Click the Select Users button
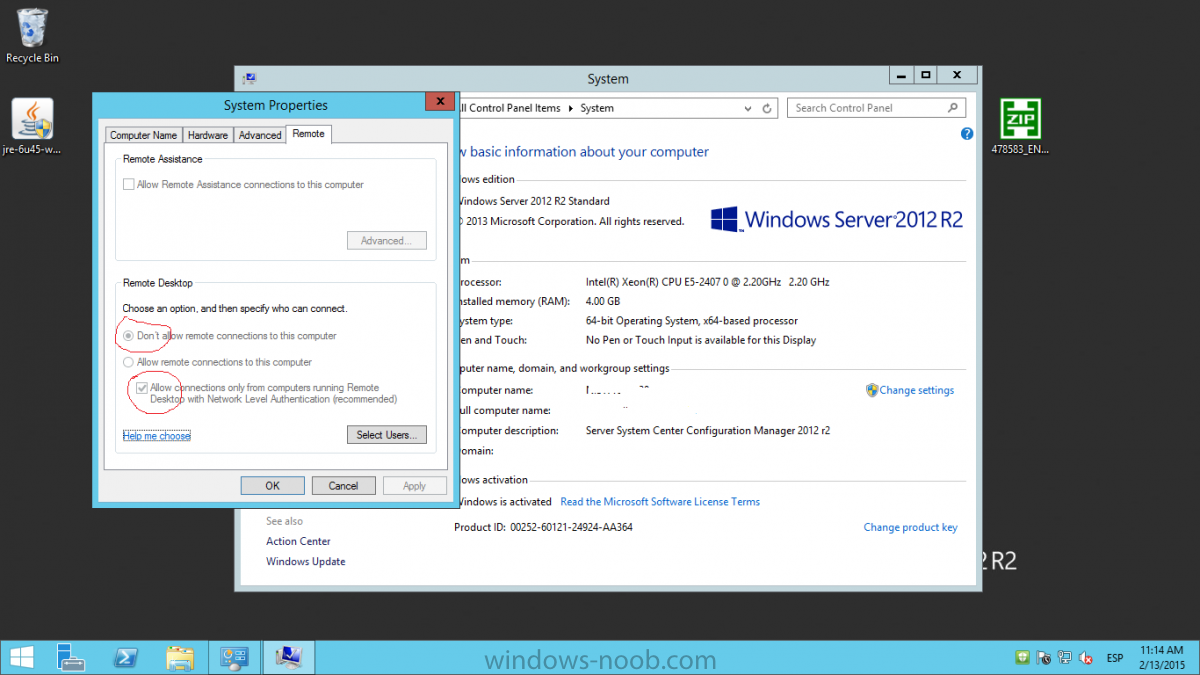 click(x=387, y=435)
